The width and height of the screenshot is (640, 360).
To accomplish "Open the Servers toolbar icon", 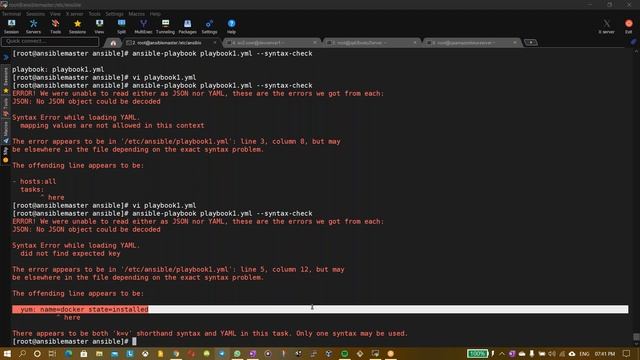I will point(33,27).
